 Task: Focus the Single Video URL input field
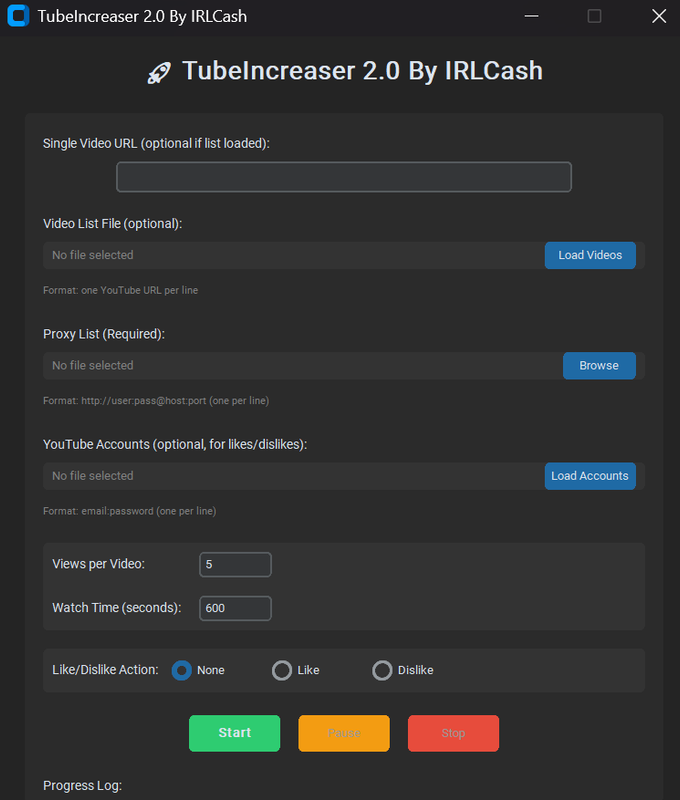(x=344, y=177)
